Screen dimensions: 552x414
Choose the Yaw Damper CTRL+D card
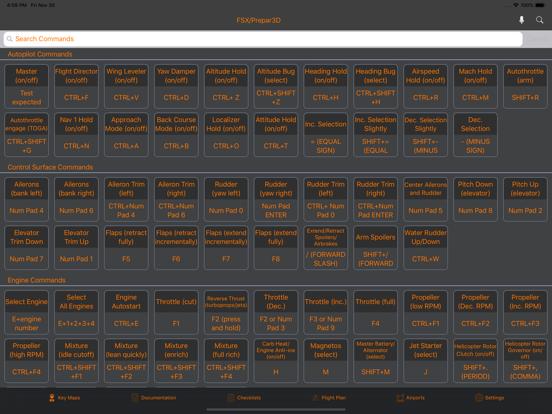tap(176, 86)
